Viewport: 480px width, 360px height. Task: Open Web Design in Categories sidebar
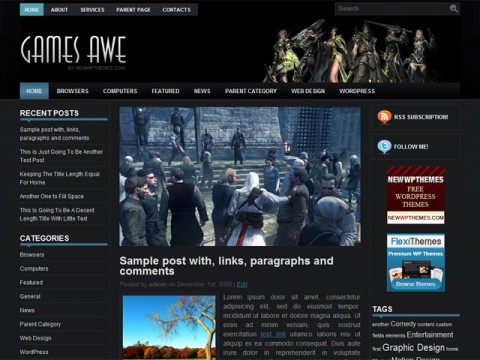(x=36, y=338)
